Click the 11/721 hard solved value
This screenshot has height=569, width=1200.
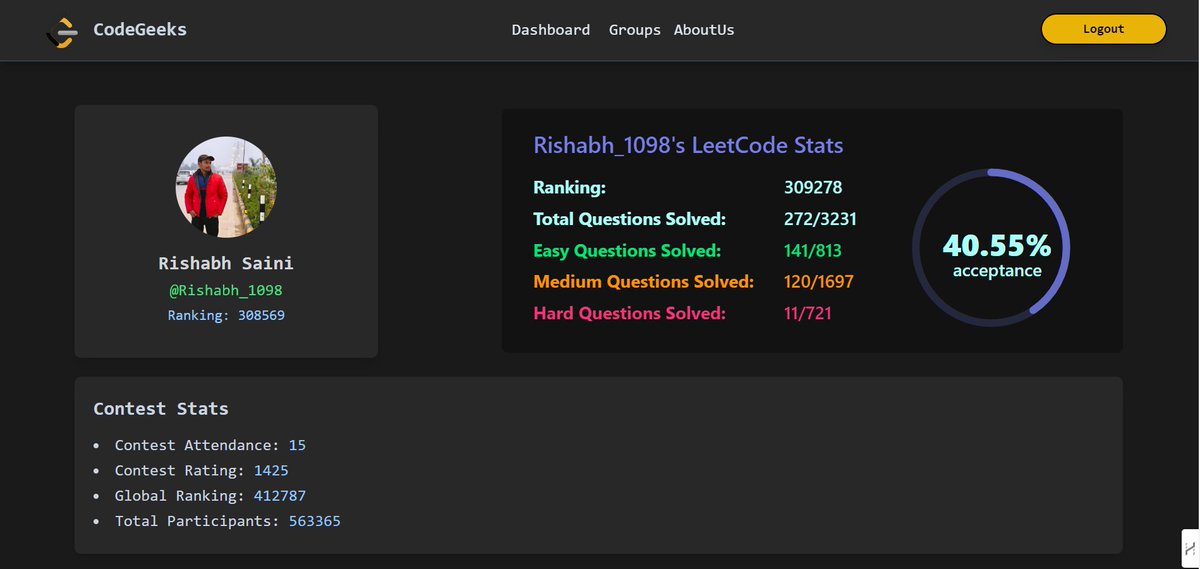pos(808,313)
